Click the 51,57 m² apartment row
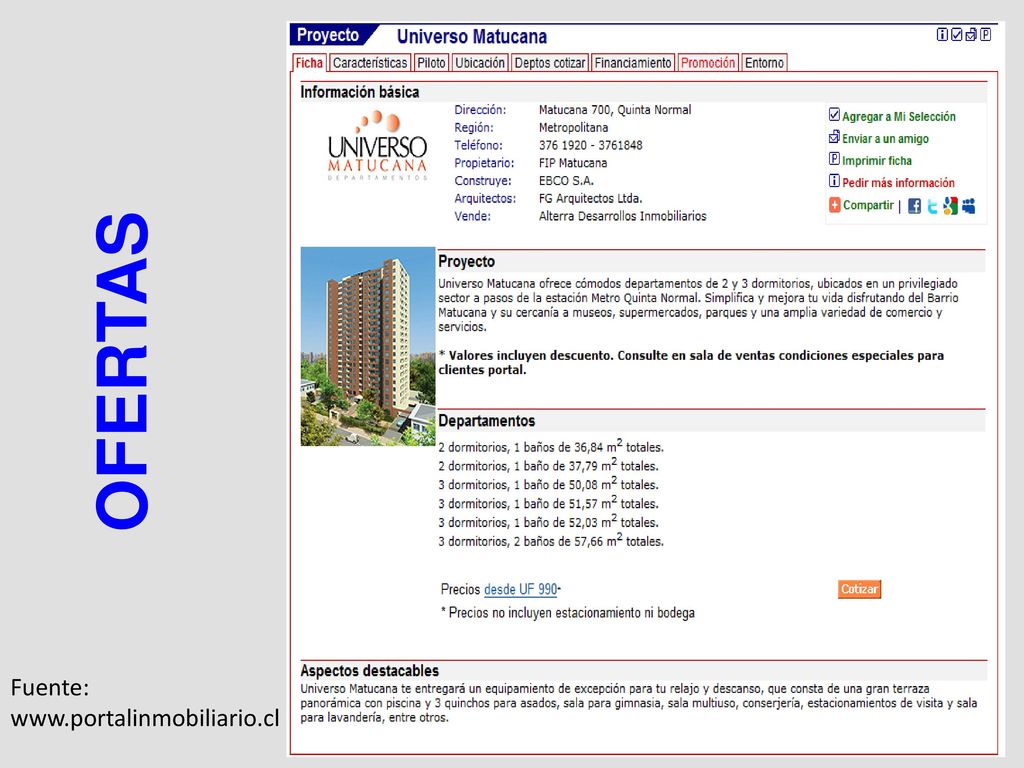 [548, 503]
